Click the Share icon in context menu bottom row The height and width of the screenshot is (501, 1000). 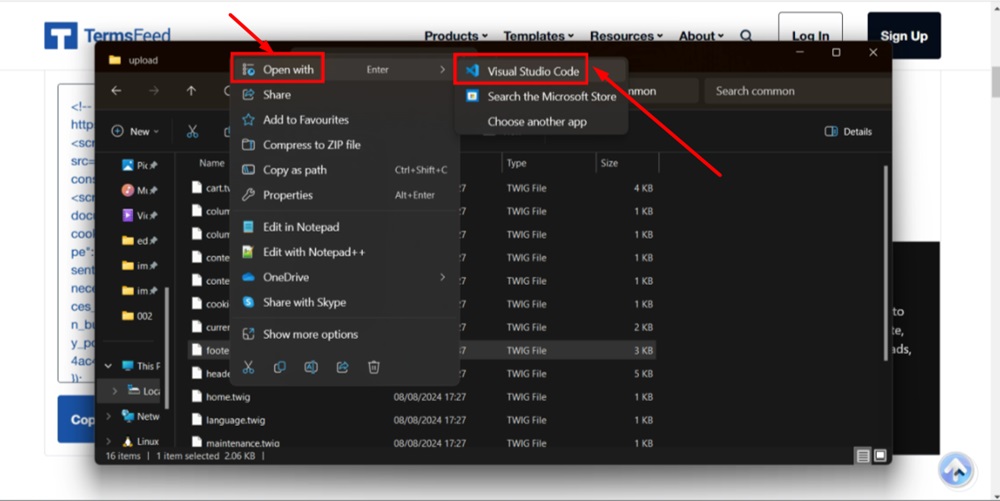pyautogui.click(x=342, y=367)
